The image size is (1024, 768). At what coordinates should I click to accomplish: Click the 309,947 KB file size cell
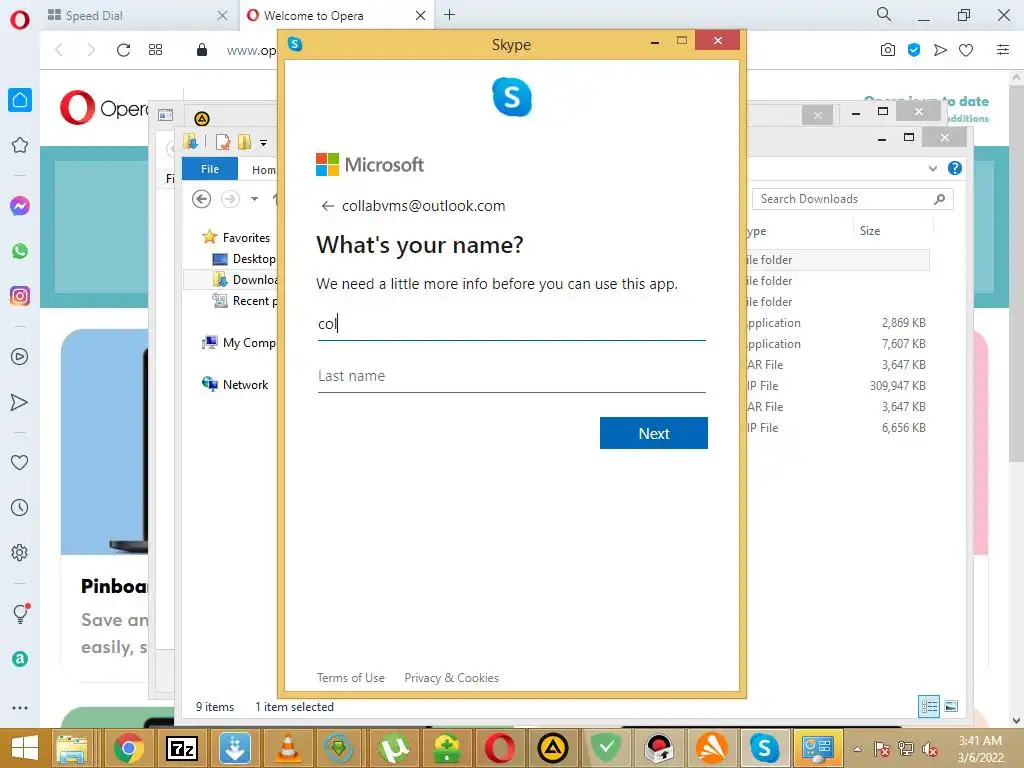pyautogui.click(x=897, y=386)
